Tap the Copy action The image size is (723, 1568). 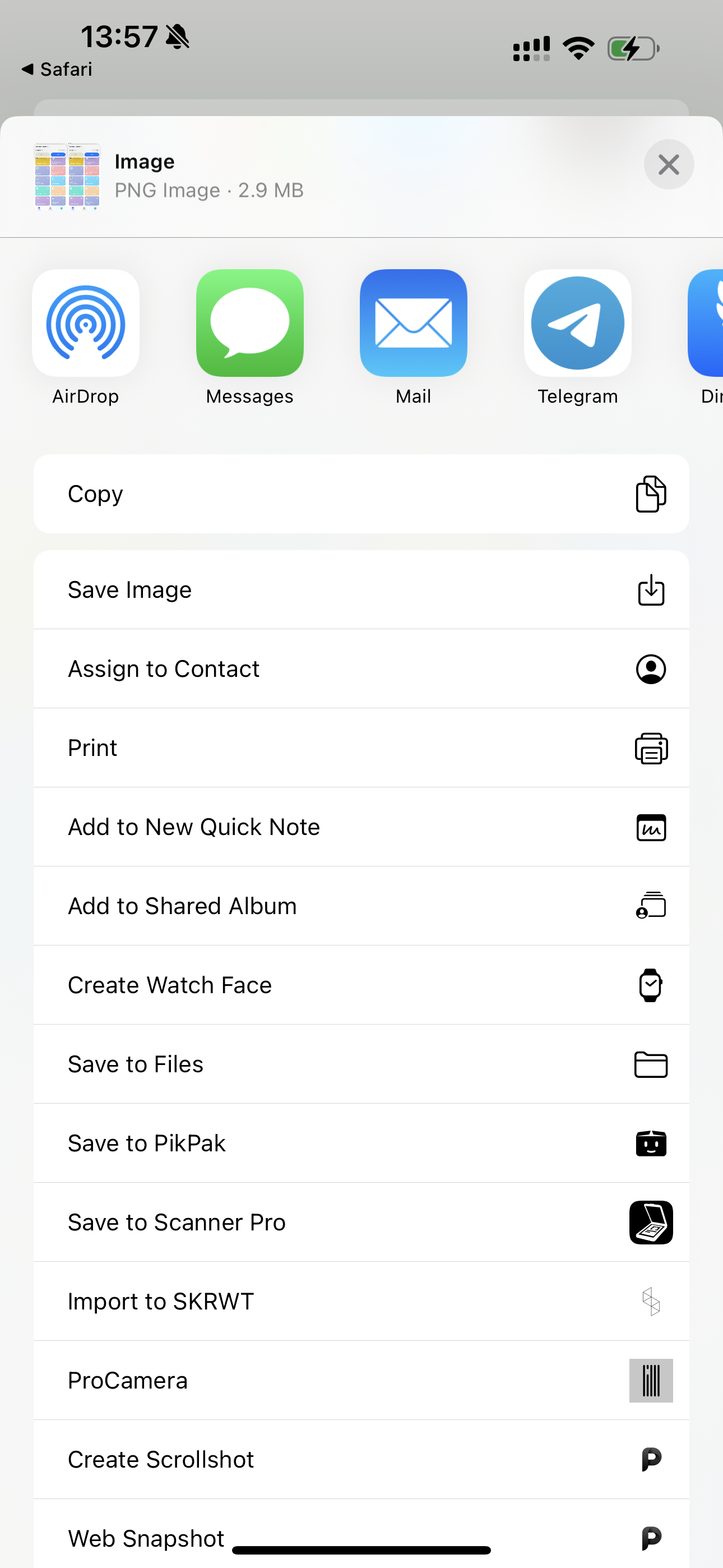[361, 494]
